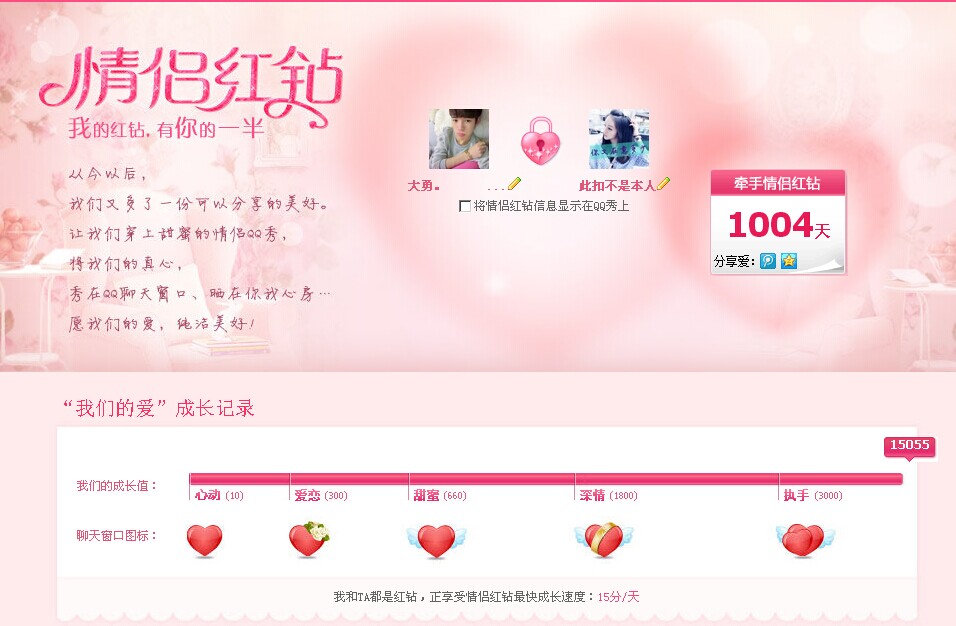Open the female avatar photo
Image resolution: width=956 pixels, height=626 pixels.
[x=619, y=139]
